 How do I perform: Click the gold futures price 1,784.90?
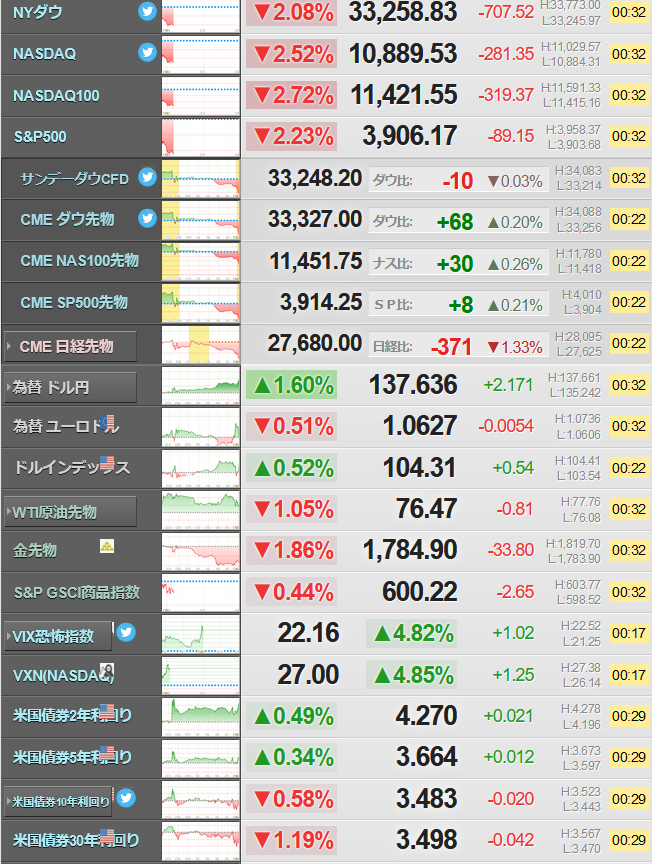(410, 550)
